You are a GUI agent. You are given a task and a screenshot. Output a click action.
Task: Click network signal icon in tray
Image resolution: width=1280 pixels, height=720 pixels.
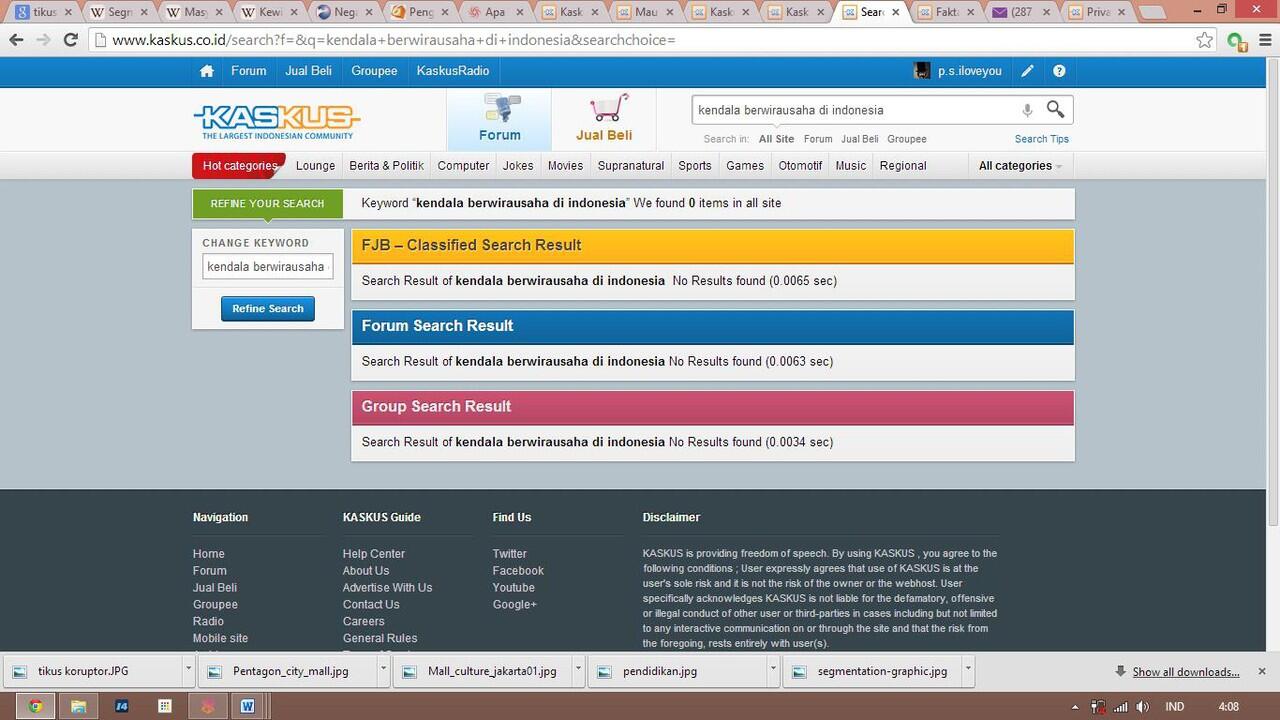[1120, 707]
